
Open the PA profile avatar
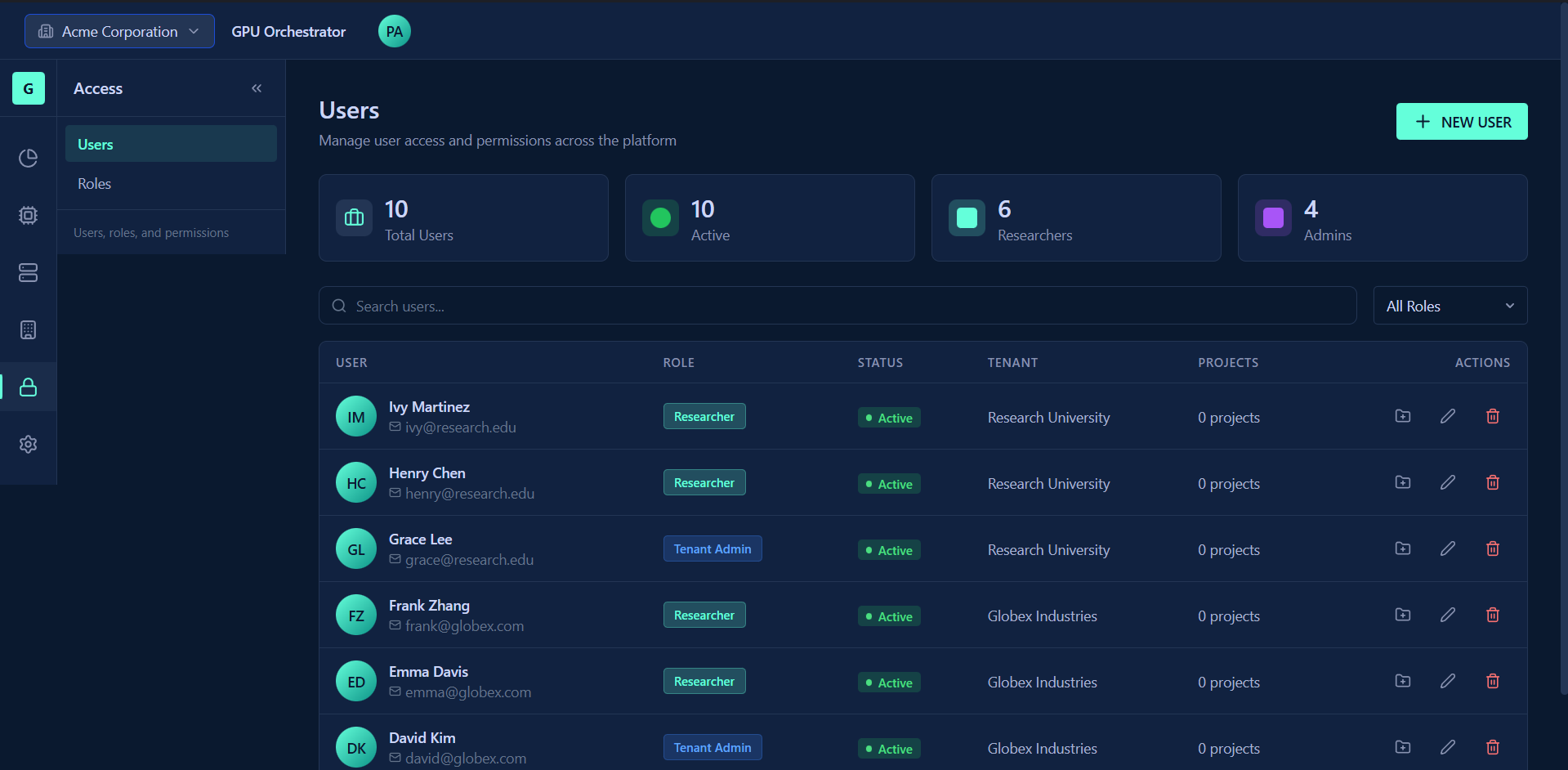point(394,31)
